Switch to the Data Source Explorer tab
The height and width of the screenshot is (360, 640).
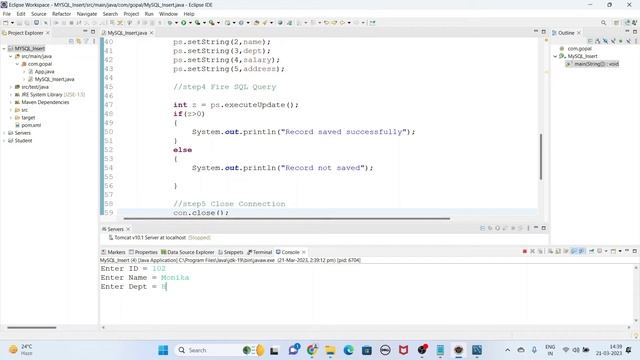188,252
